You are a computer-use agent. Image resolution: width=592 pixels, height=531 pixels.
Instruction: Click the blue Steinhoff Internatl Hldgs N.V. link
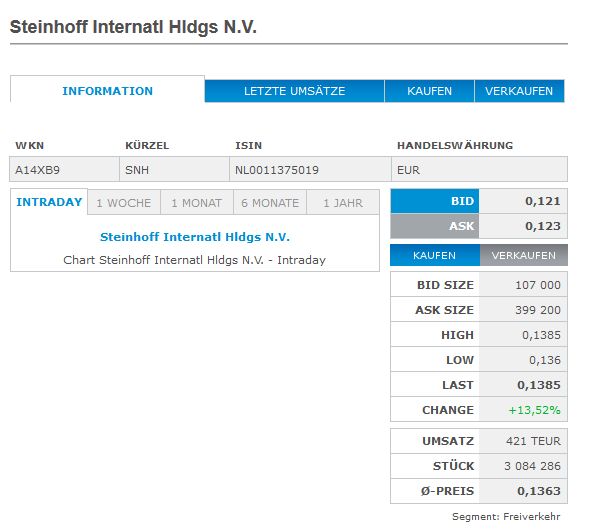click(x=195, y=237)
